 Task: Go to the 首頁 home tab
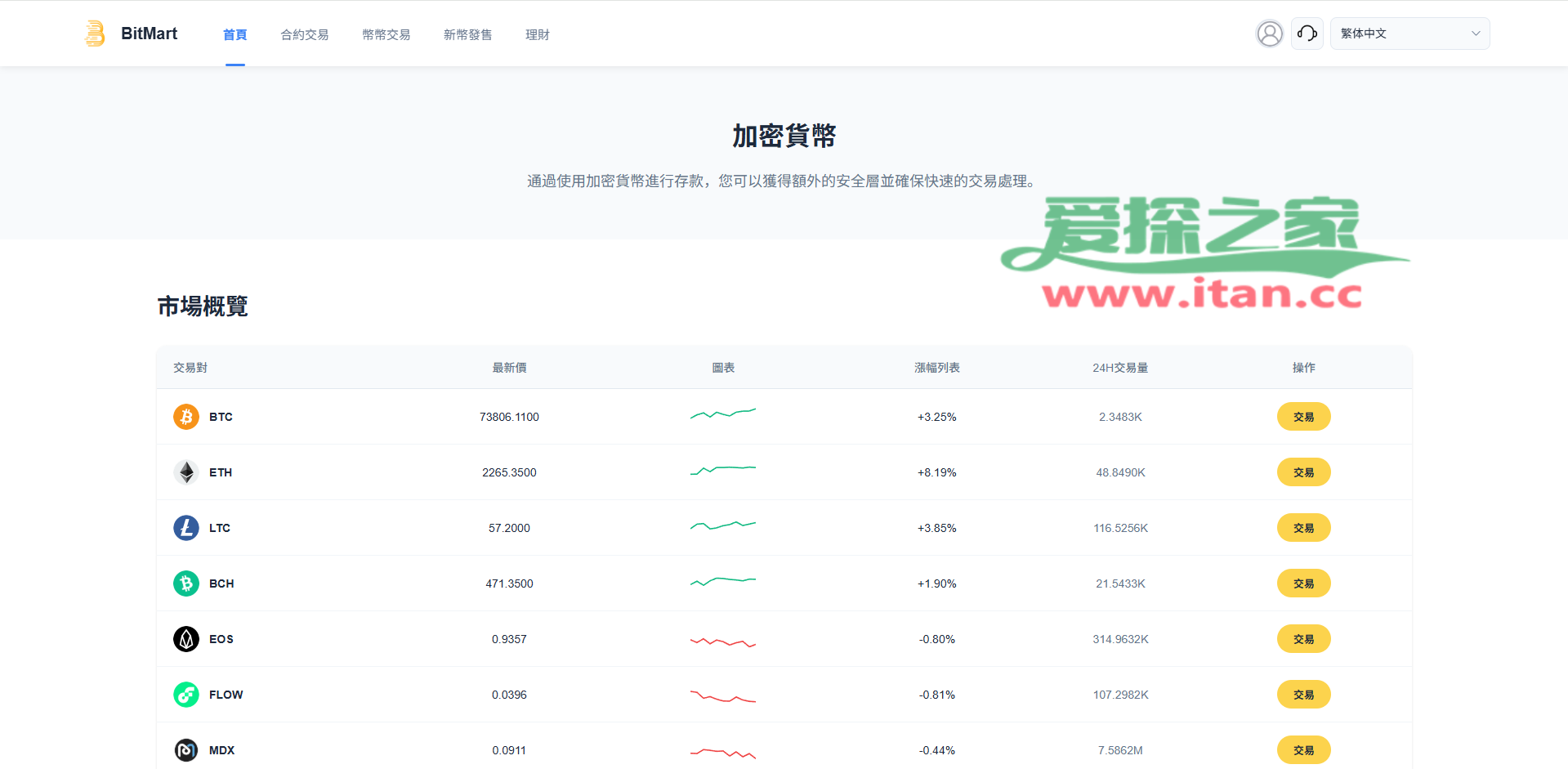pyautogui.click(x=235, y=34)
